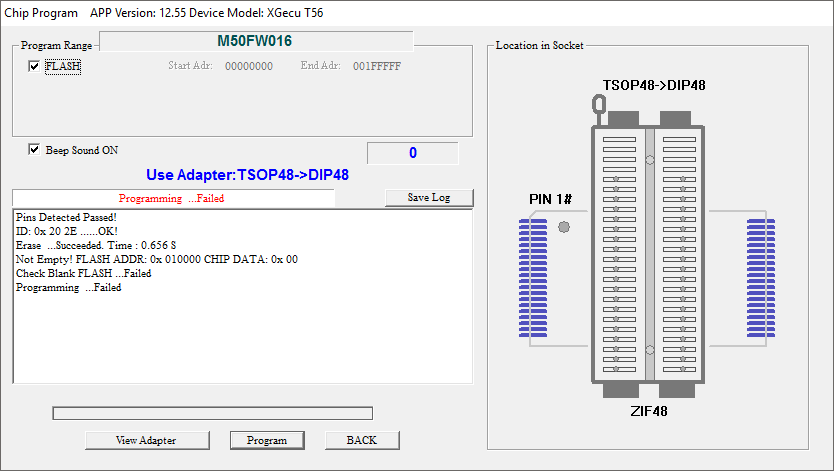
Task: Click the upper circle on the socket's center strip
Action: [650, 159]
